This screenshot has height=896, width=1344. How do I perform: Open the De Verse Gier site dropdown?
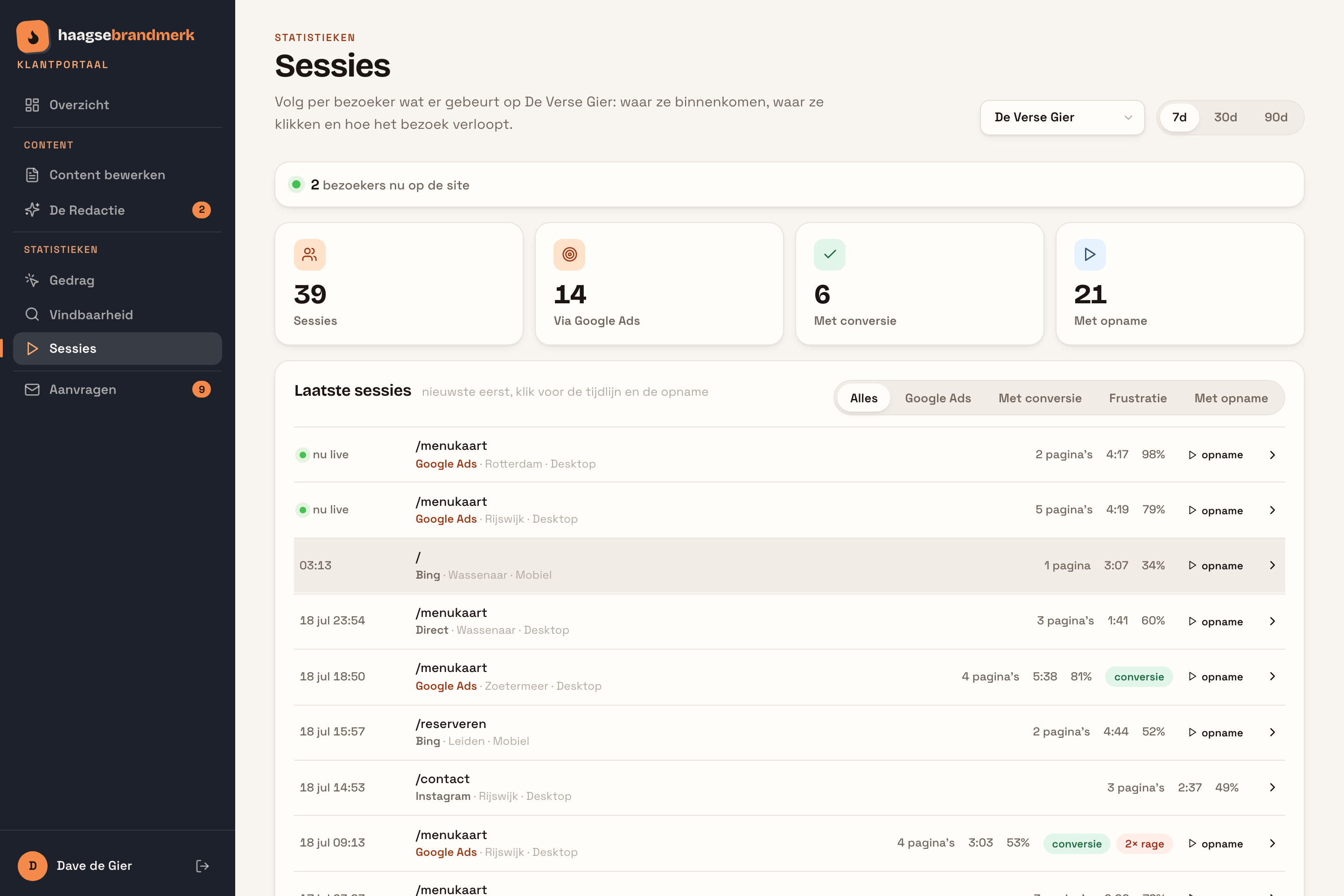pyautogui.click(x=1062, y=117)
